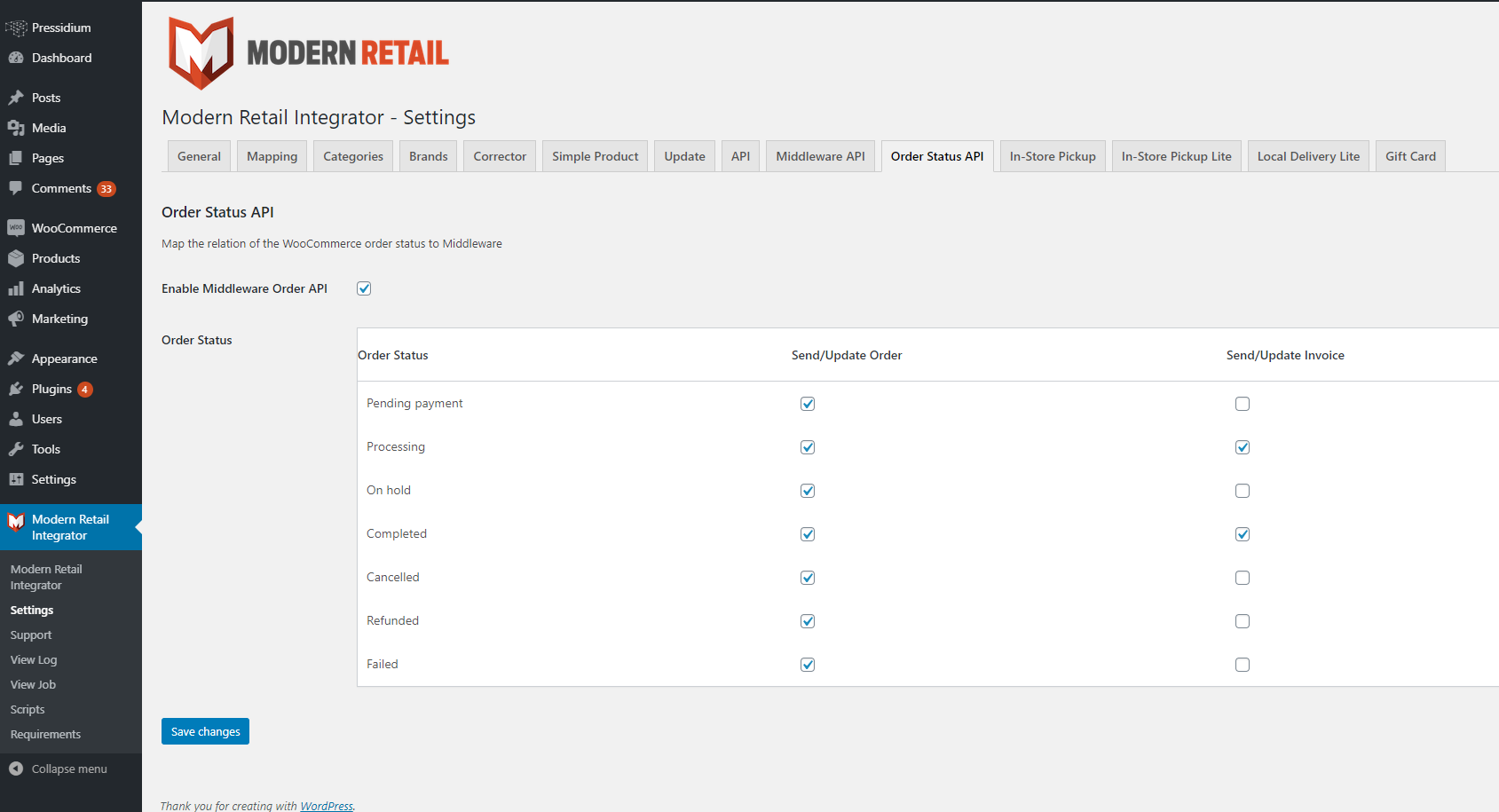Select the API tab
The height and width of the screenshot is (812, 1499).
click(740, 156)
